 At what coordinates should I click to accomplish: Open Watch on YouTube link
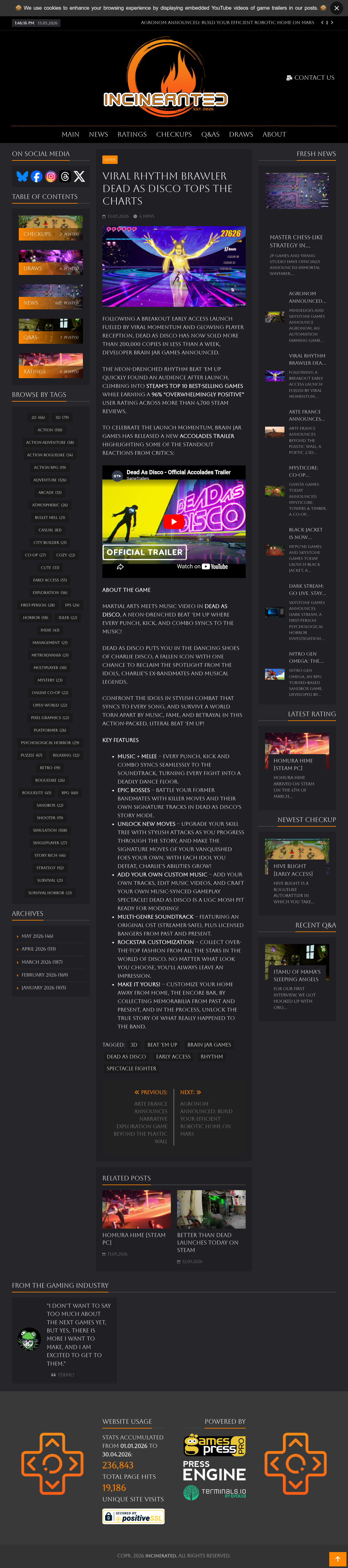point(202,567)
